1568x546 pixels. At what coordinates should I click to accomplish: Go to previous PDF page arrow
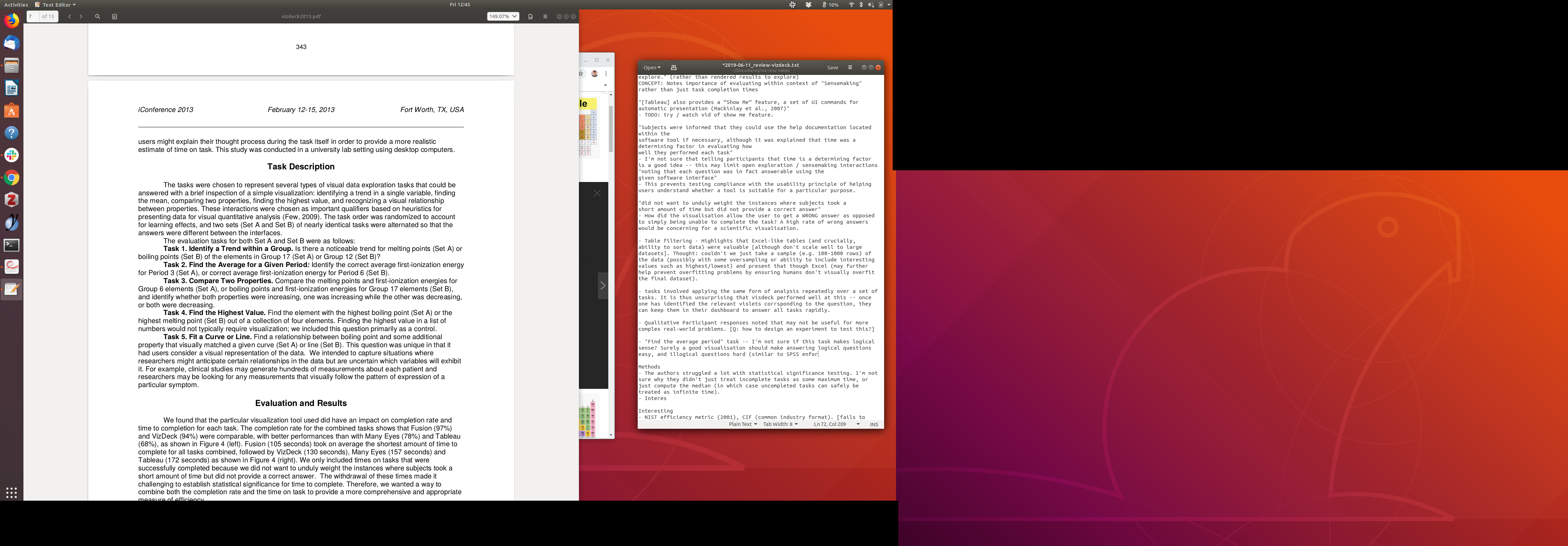[69, 16]
